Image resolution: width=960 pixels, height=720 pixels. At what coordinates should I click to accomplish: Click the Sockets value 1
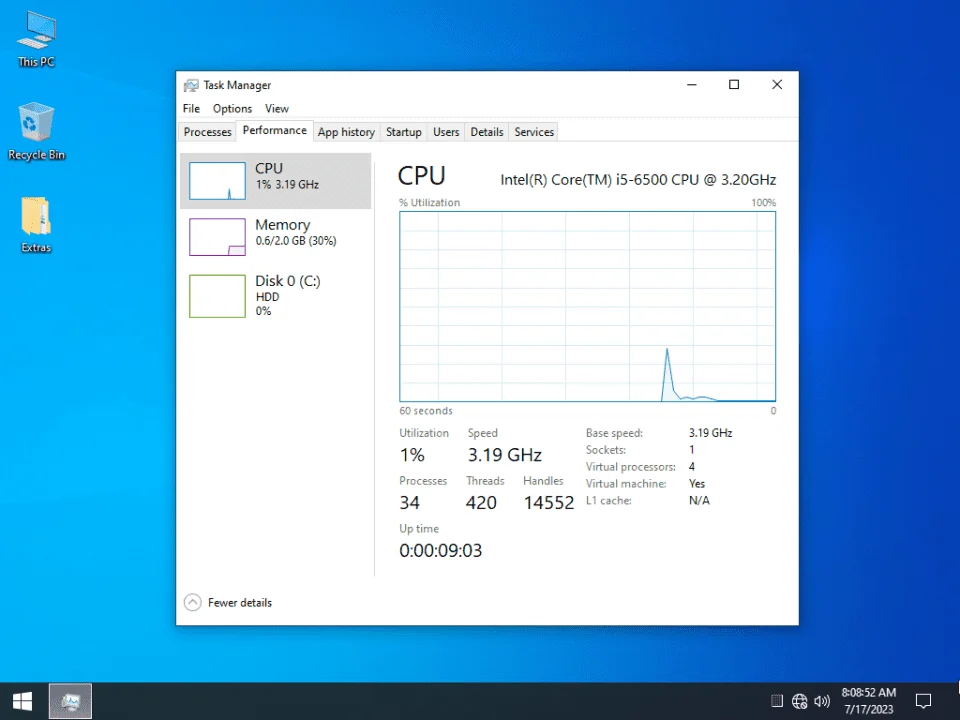coord(691,450)
